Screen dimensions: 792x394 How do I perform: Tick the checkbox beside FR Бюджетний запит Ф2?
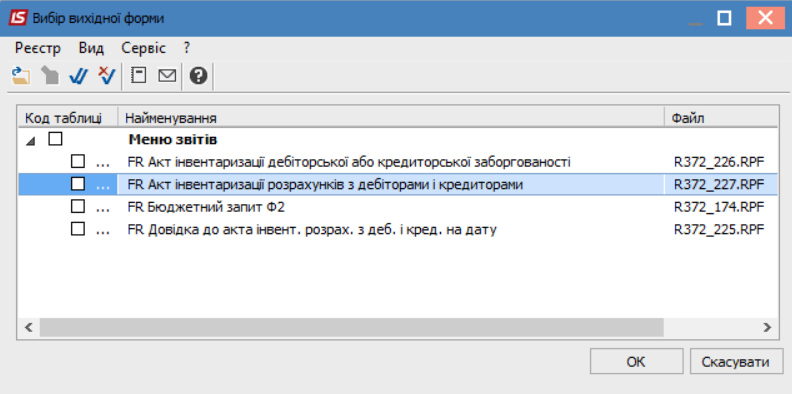tap(78, 207)
